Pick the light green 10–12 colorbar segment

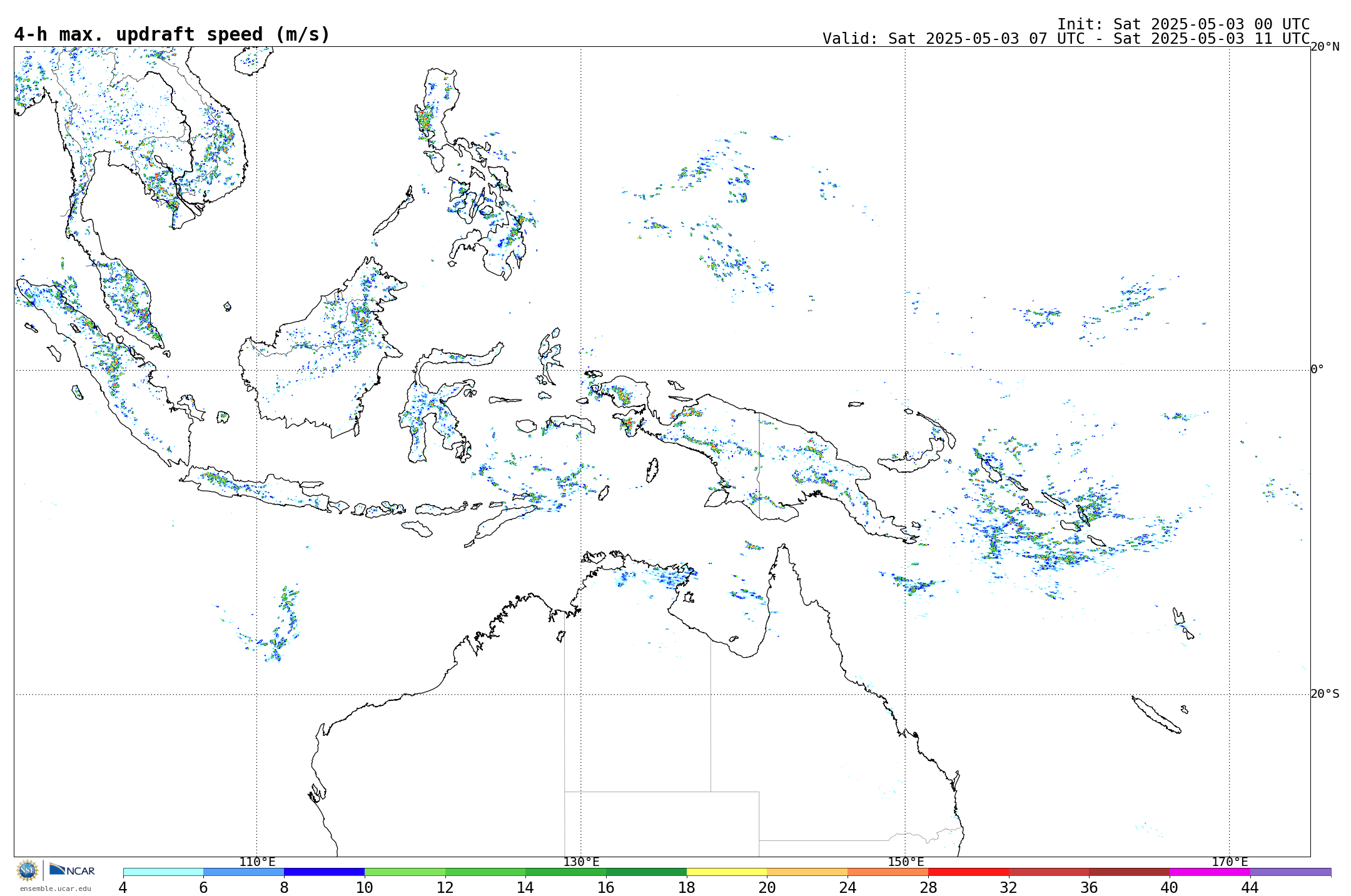[x=405, y=872]
